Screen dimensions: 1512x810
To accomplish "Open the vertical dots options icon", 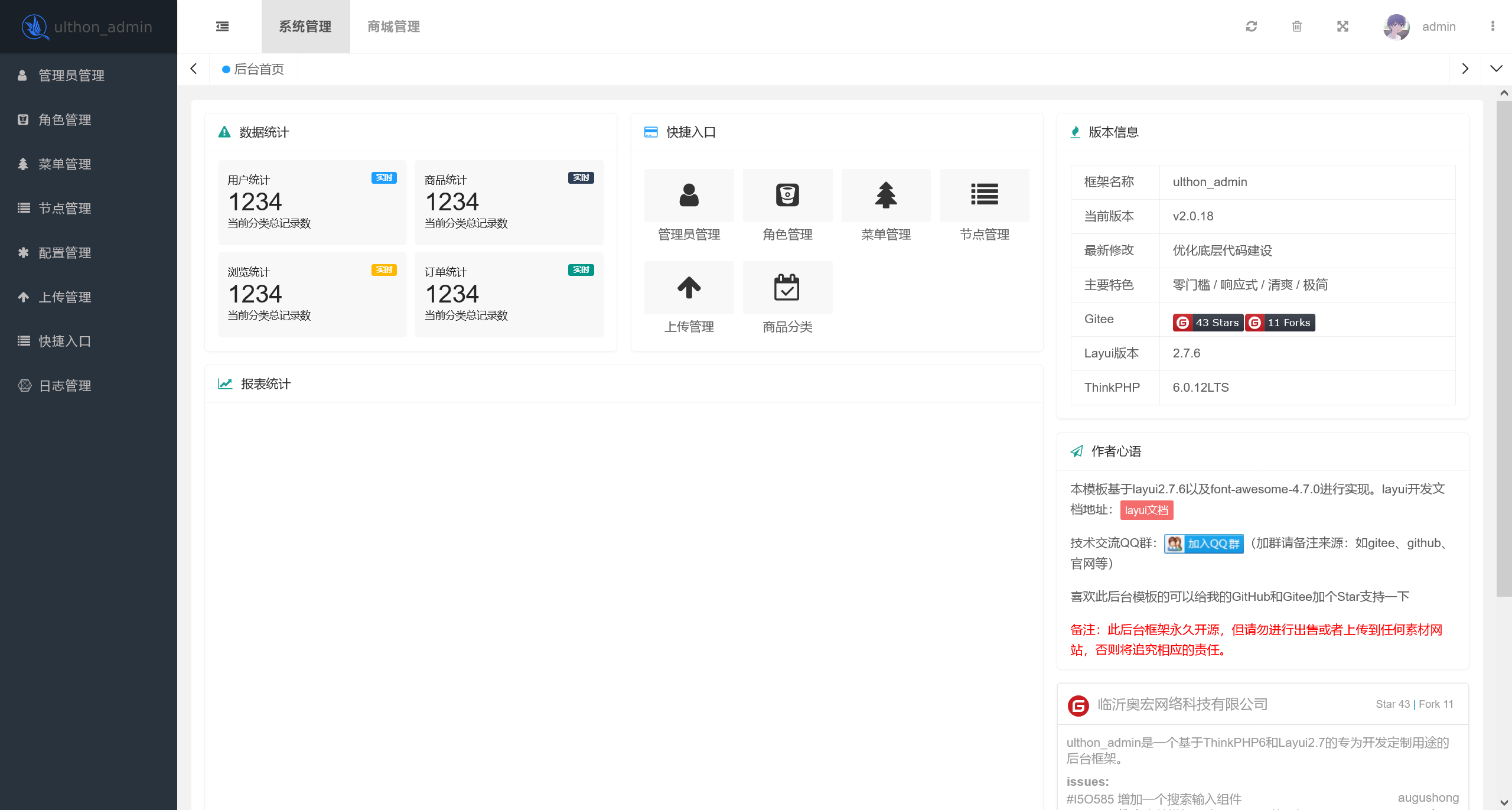I will pos(1494,27).
